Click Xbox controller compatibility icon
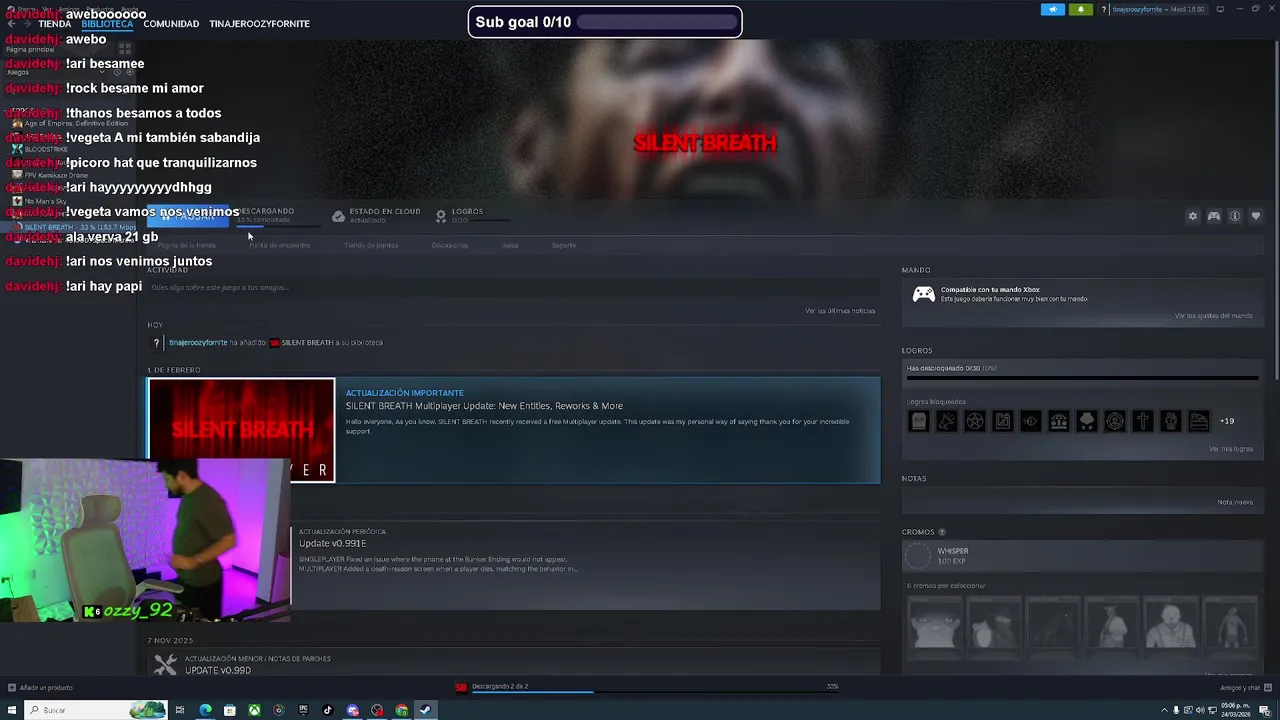The image size is (1280, 720). tap(924, 294)
